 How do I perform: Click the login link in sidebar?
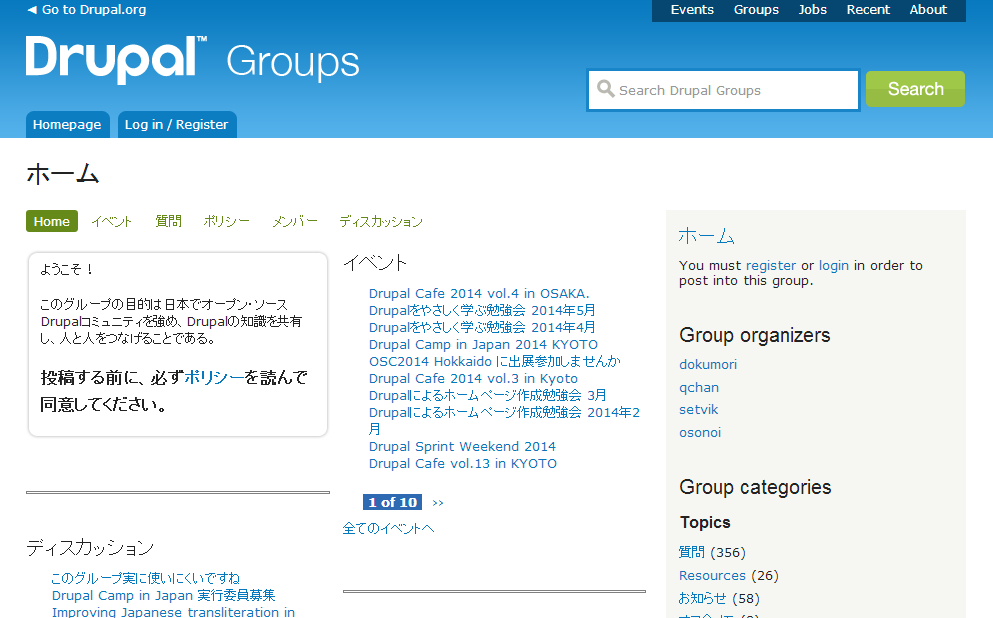(x=833, y=266)
